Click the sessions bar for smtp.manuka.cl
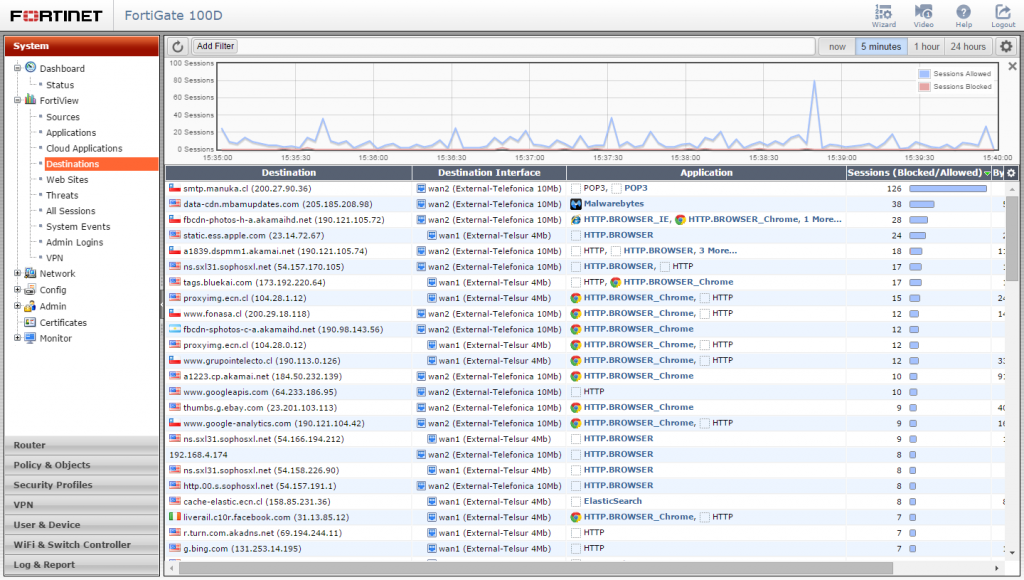 click(x=947, y=187)
